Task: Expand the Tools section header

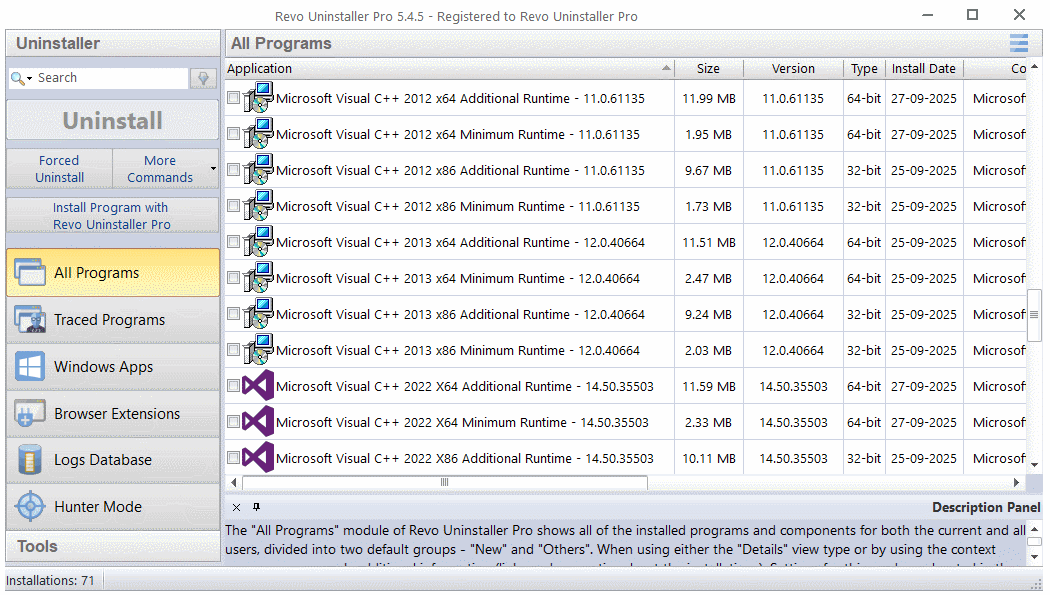Action: pos(112,546)
